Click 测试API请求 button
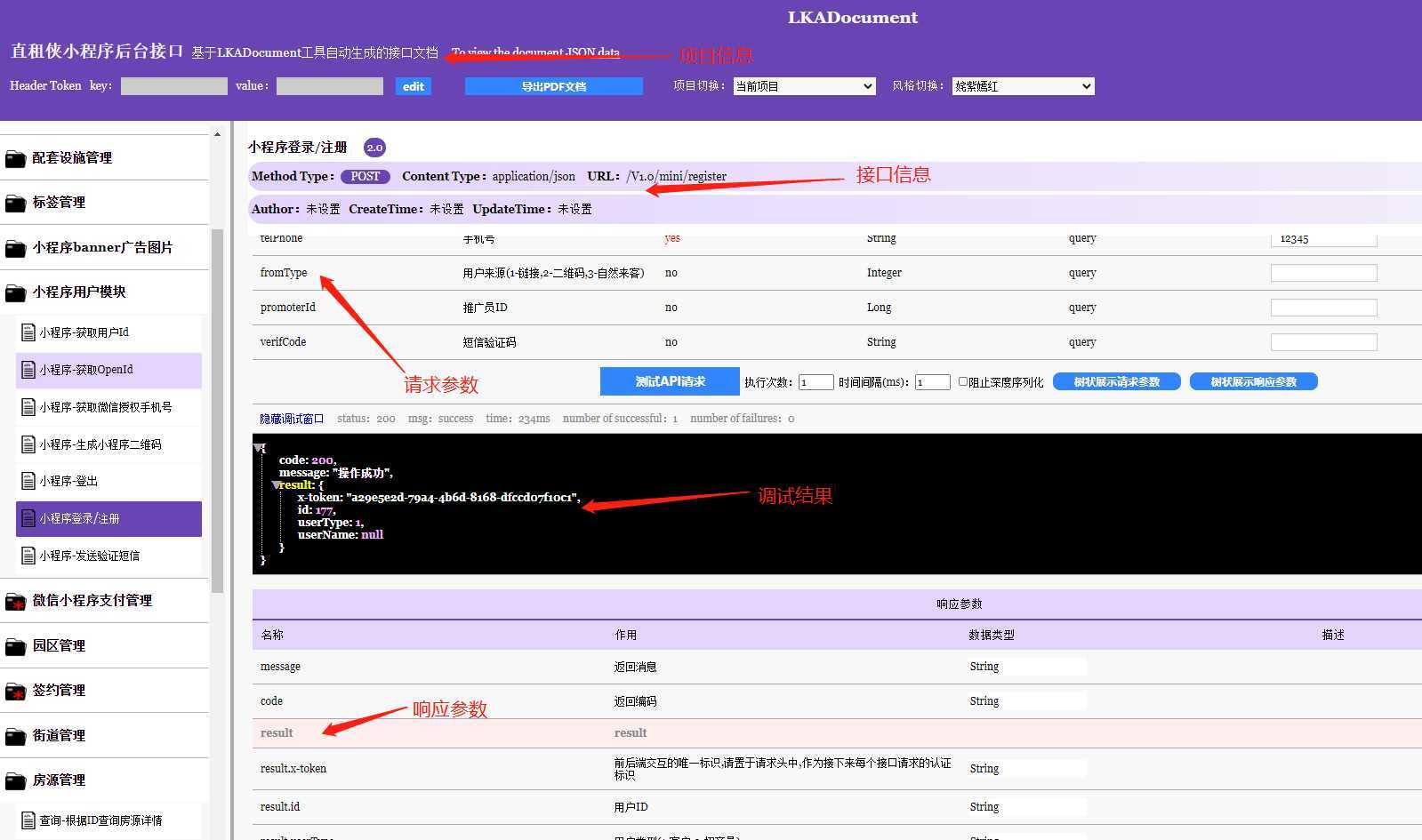Viewport: 1422px width, 840px height. [670, 381]
